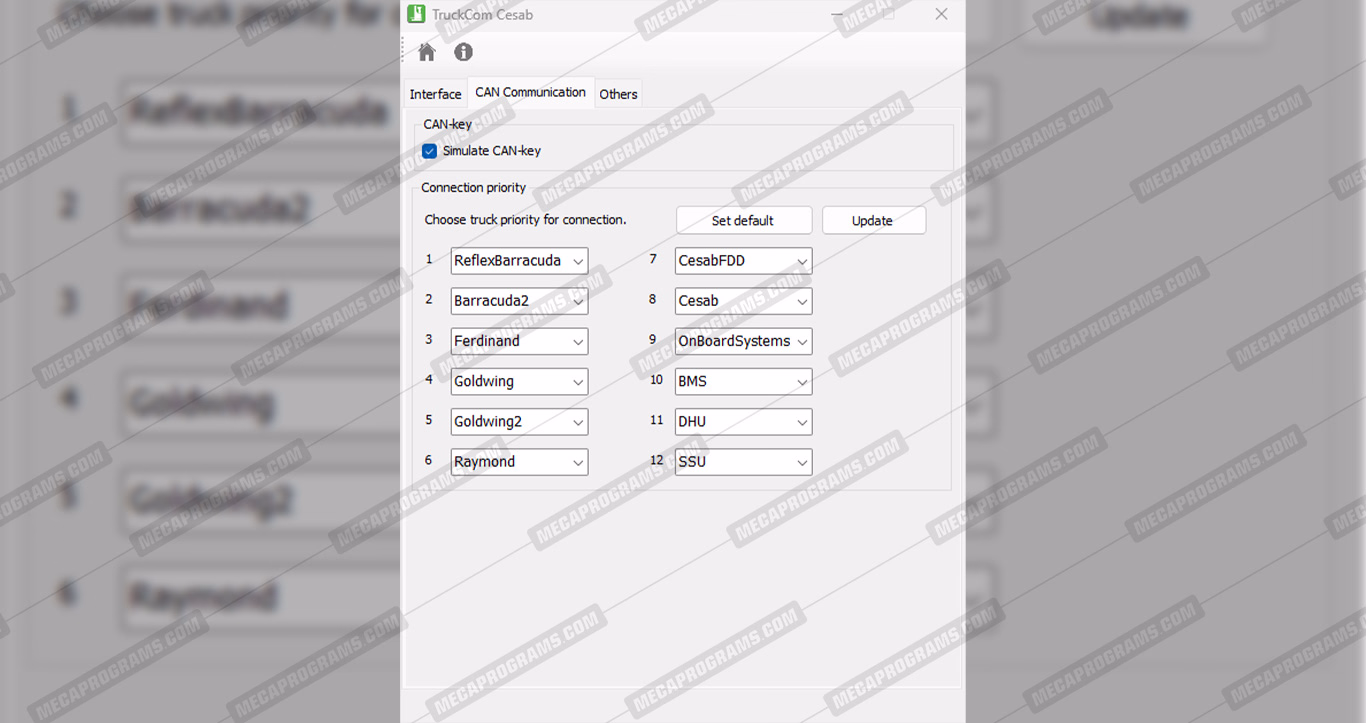
Task: Open the CesabFDD dropdown list
Action: tap(743, 261)
